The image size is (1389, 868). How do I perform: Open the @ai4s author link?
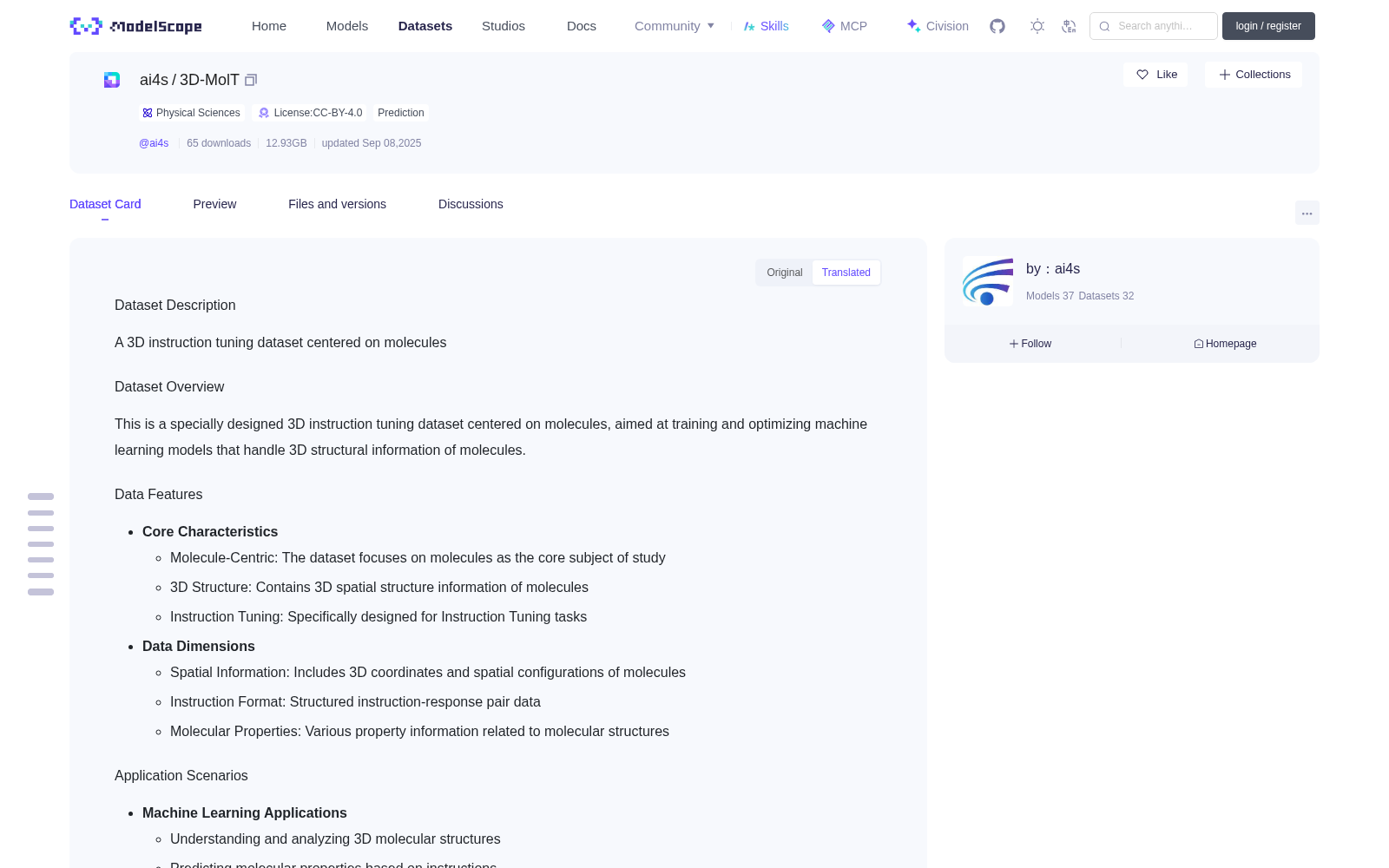pos(154,143)
